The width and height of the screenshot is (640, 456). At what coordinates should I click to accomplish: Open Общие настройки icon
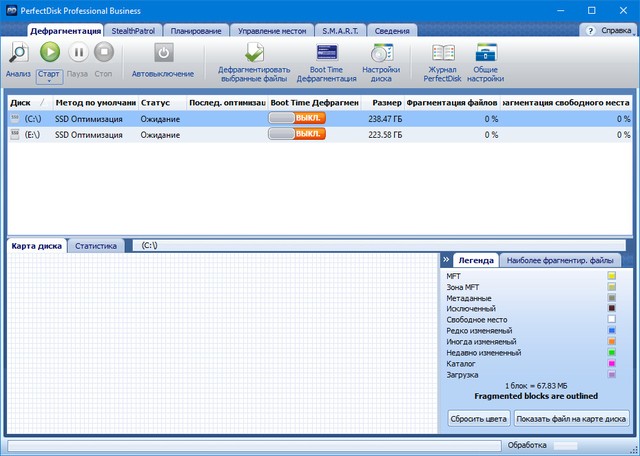pyautogui.click(x=486, y=53)
